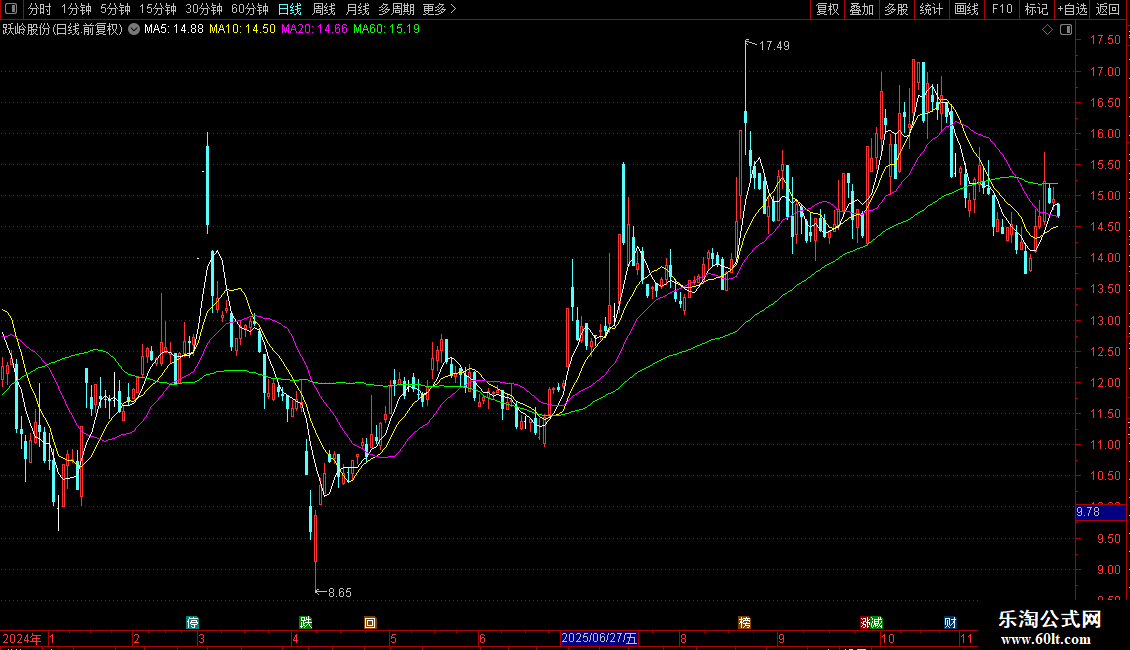Click the MA5: 14.88 indicator label
This screenshot has height=650, width=1130.
point(174,29)
